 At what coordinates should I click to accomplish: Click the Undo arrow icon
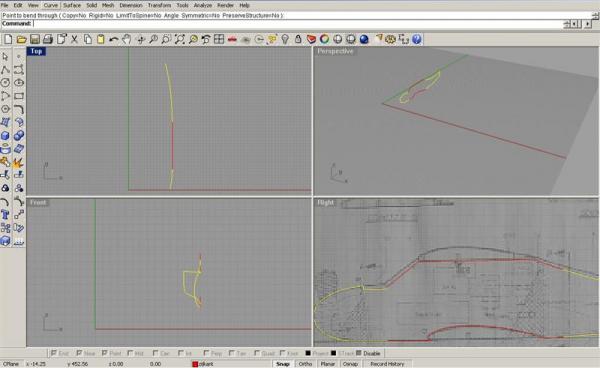tap(114, 39)
